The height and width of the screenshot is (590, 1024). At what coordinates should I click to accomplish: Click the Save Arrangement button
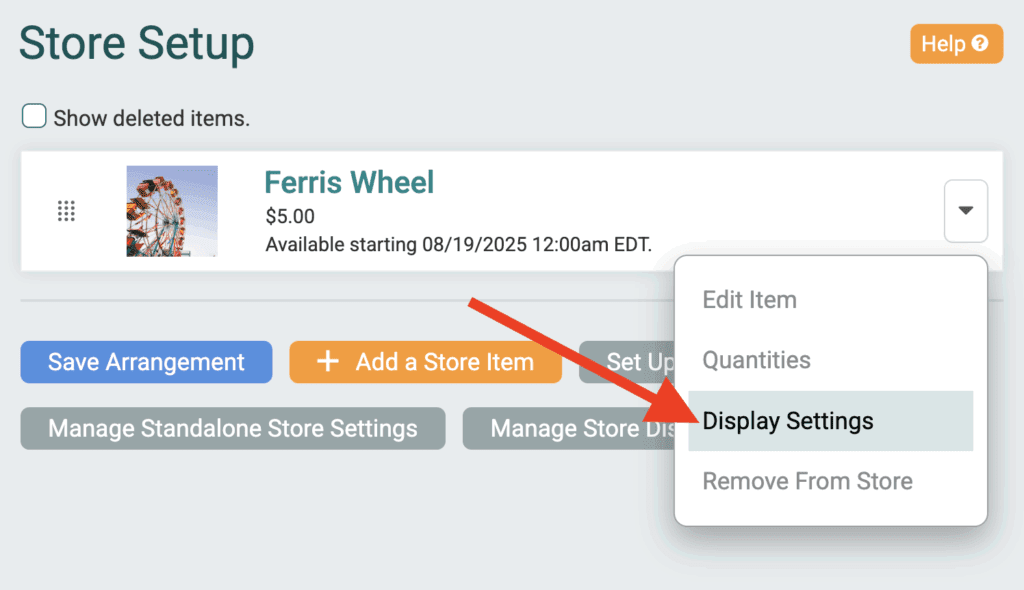(x=146, y=362)
